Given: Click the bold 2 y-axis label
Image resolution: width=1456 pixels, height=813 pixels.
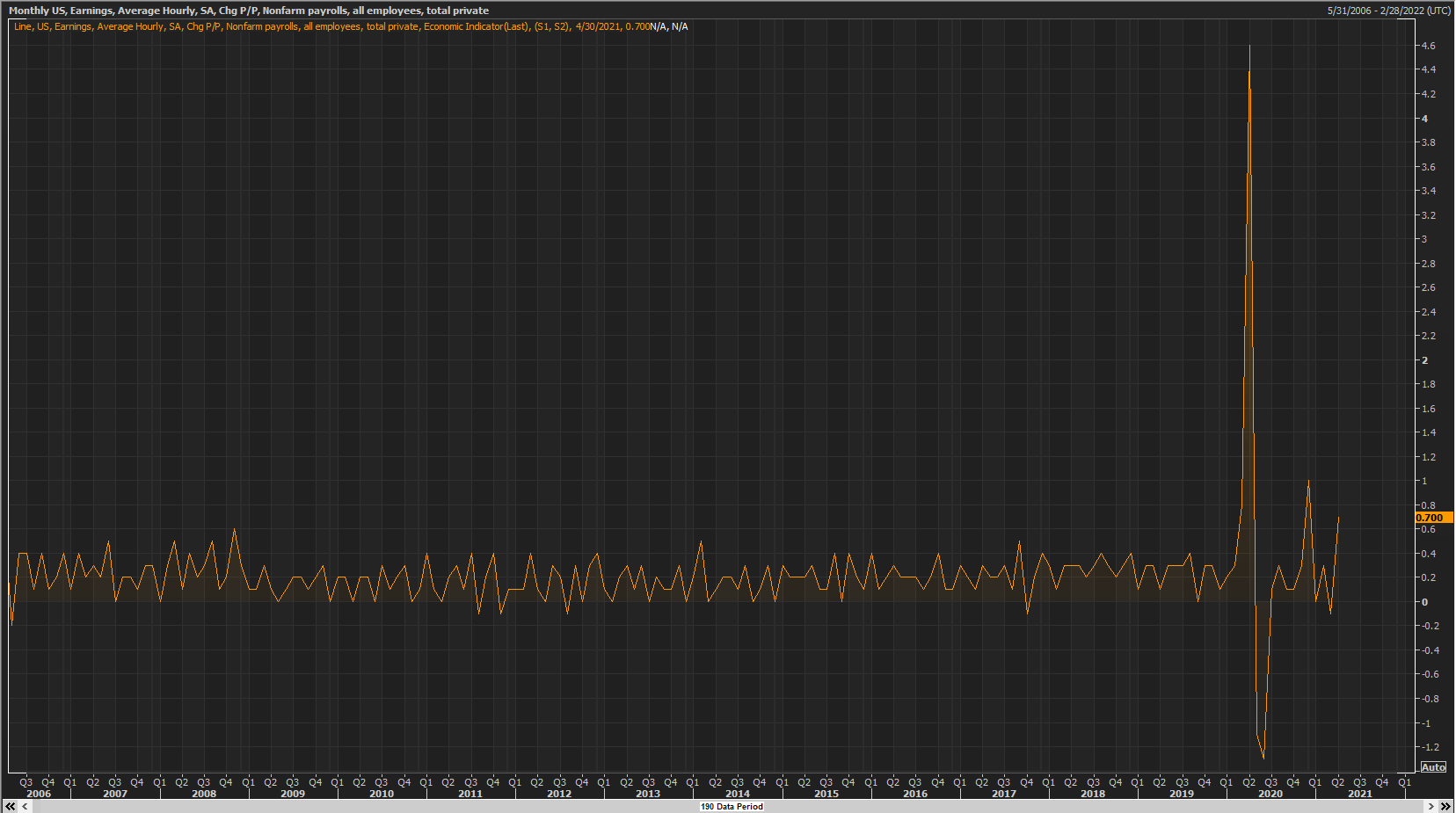Looking at the screenshot, I should tap(1425, 360).
